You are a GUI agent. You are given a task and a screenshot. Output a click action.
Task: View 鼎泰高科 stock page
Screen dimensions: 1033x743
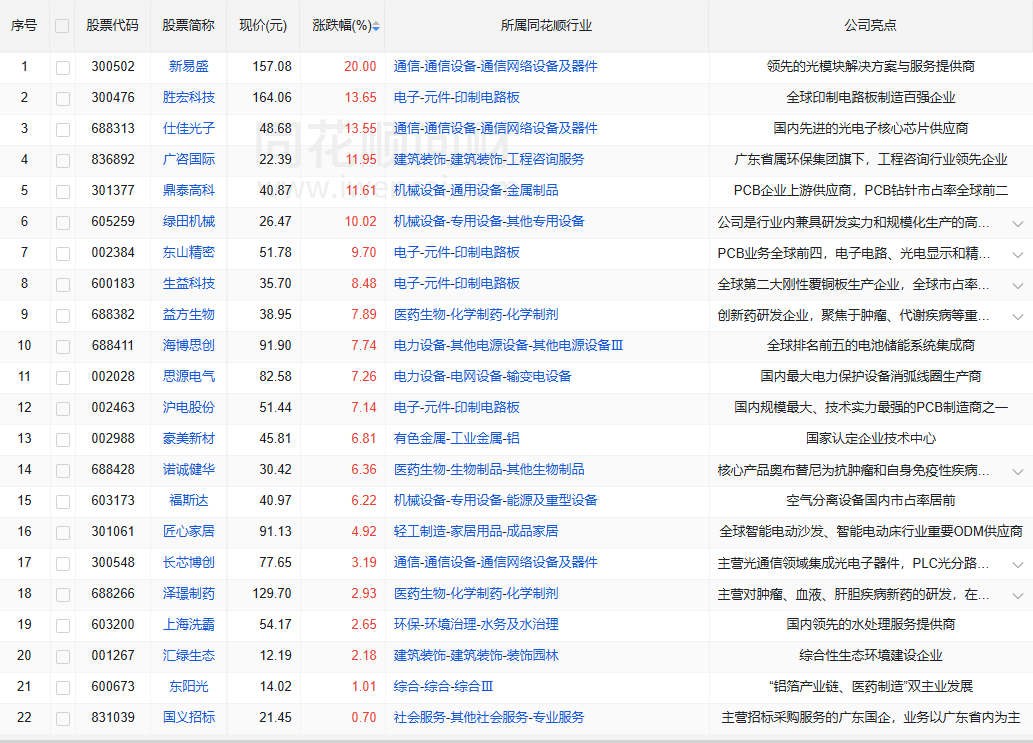point(188,190)
